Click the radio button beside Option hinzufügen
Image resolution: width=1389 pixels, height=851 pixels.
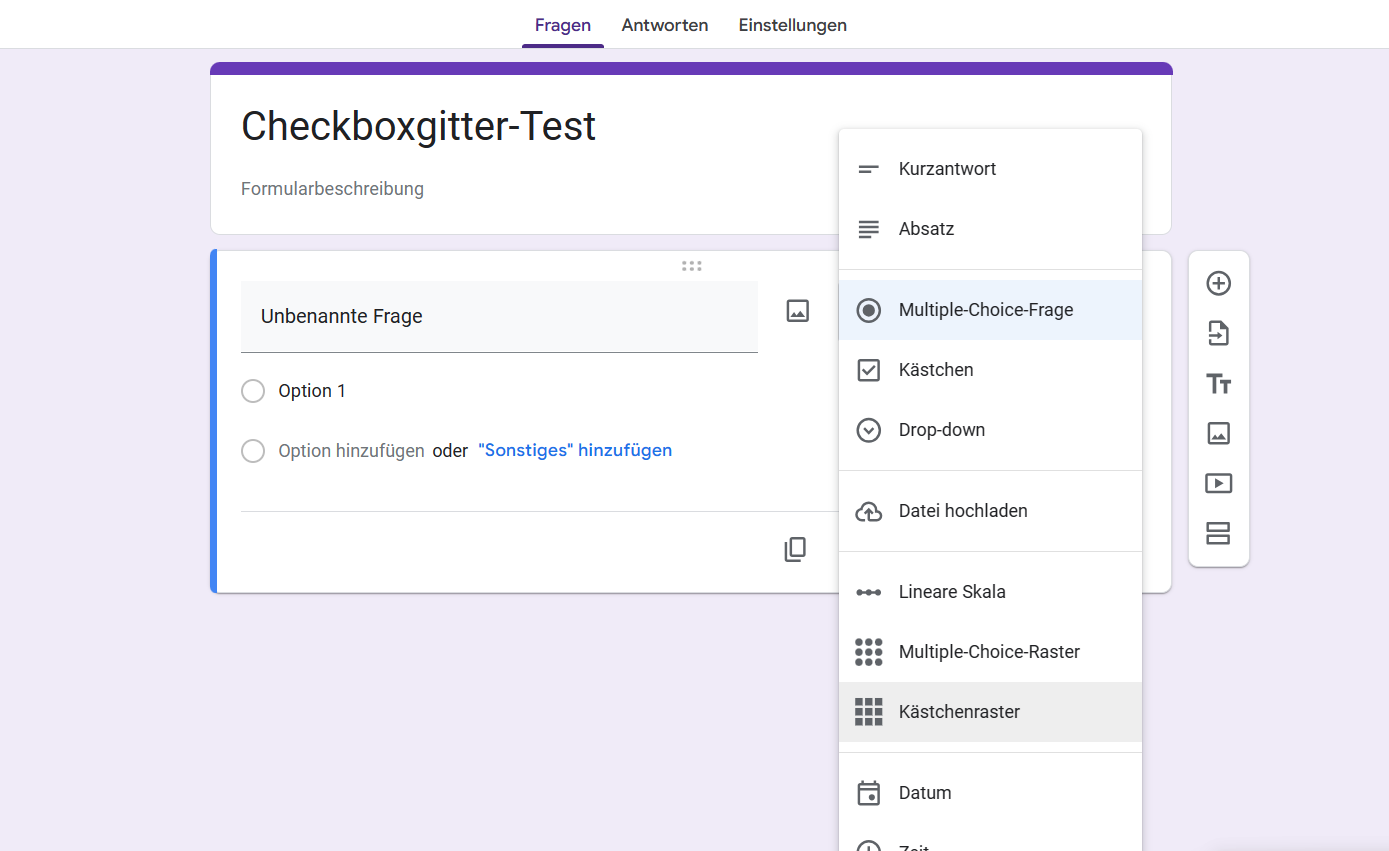[x=253, y=451]
